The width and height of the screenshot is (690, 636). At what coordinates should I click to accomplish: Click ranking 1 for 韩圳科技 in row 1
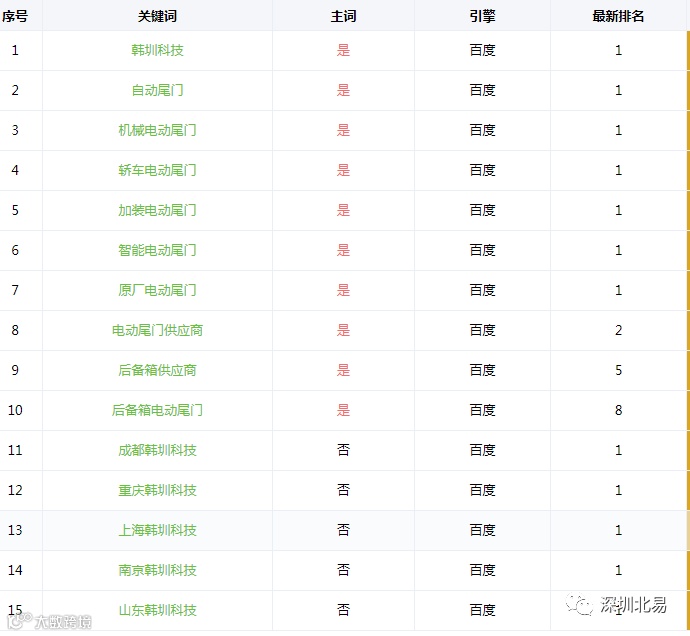pos(618,50)
